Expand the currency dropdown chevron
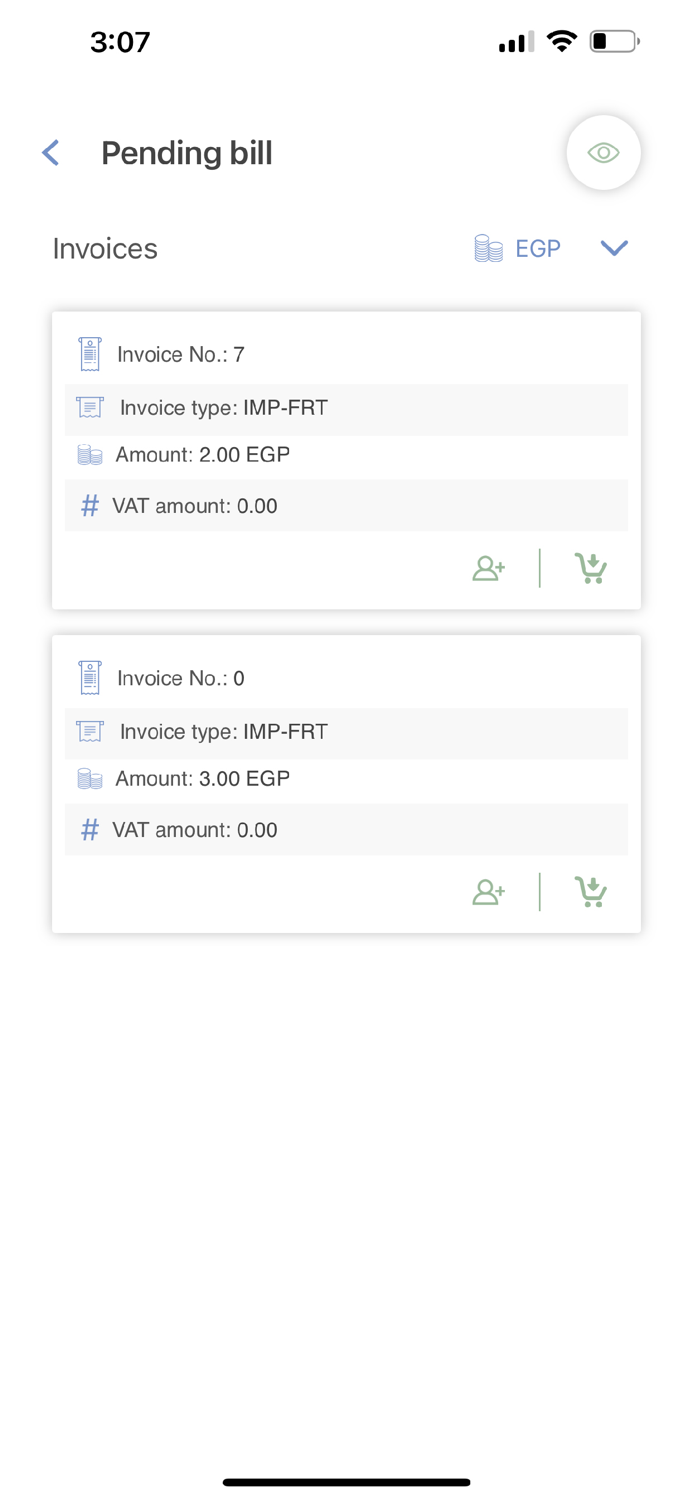This screenshot has width=693, height=1500. click(x=614, y=248)
